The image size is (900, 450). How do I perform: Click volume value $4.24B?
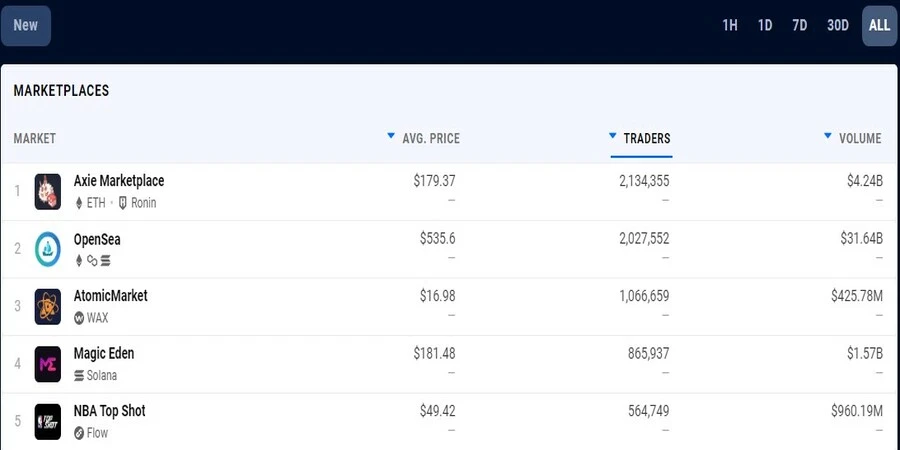(865, 181)
